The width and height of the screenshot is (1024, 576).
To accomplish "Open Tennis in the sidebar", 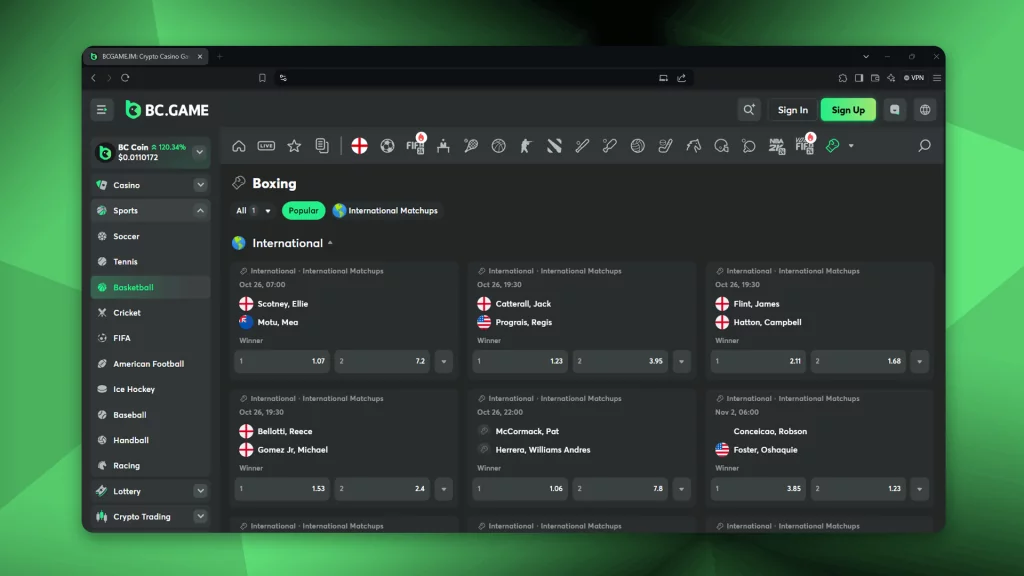I will click(x=150, y=262).
